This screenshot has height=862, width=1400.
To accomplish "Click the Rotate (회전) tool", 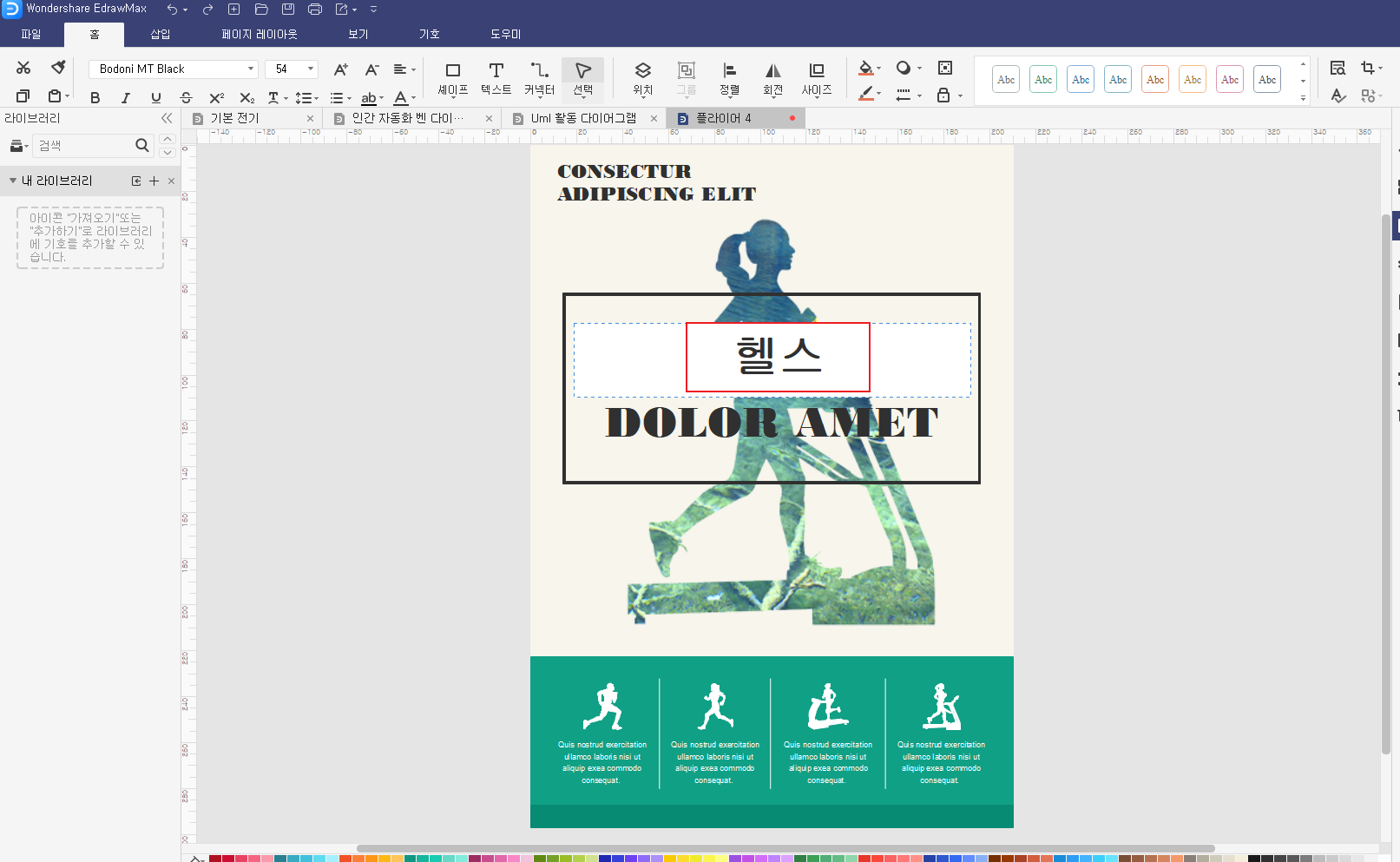I will [x=773, y=79].
